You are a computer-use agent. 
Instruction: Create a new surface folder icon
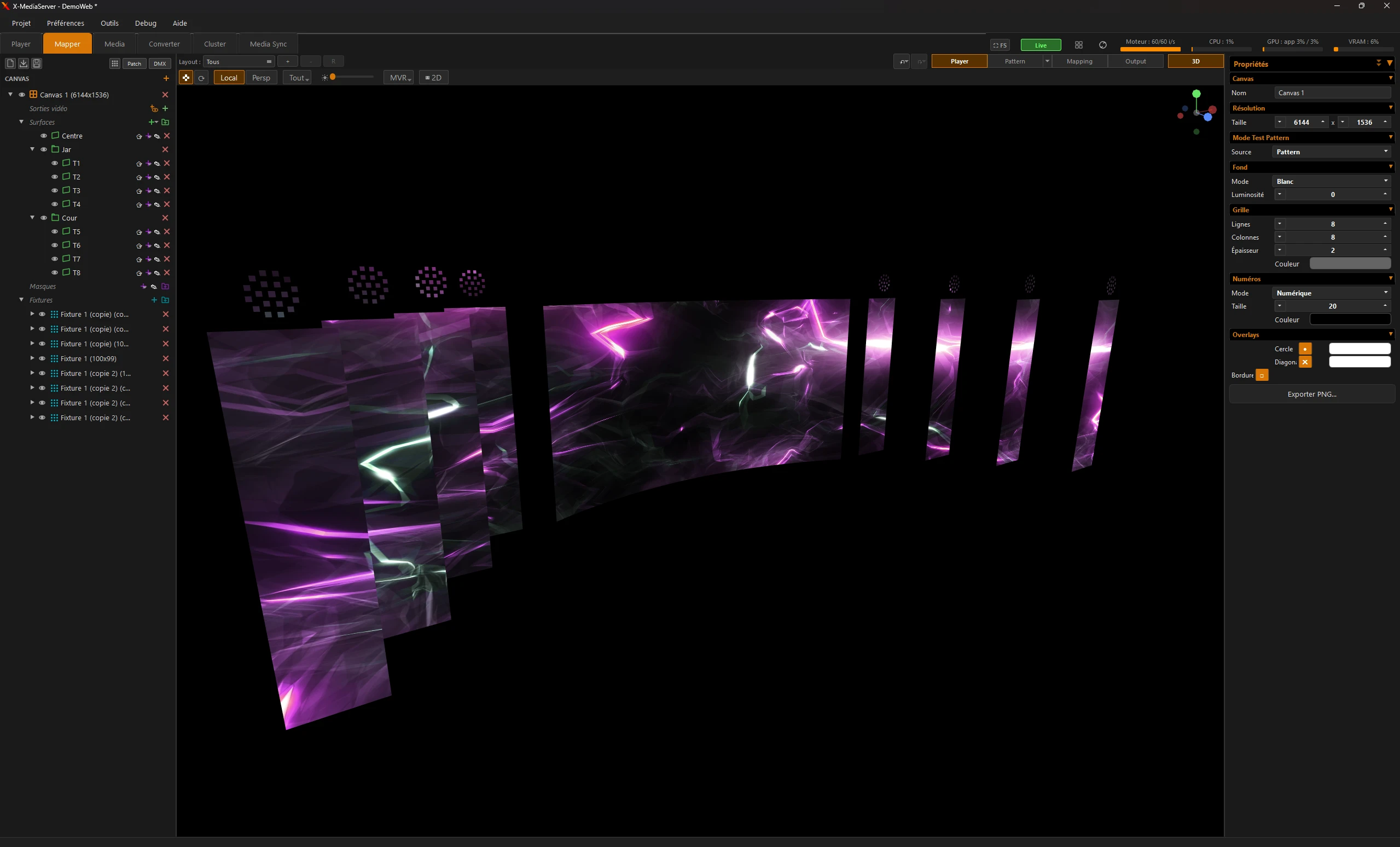[x=165, y=122]
